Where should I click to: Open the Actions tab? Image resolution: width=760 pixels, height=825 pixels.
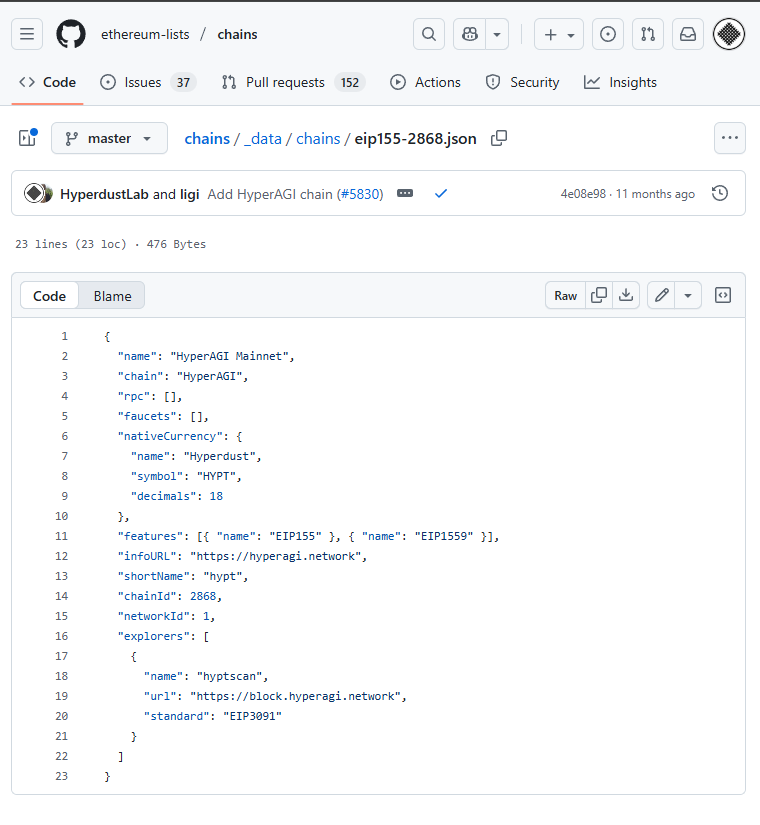tap(425, 83)
